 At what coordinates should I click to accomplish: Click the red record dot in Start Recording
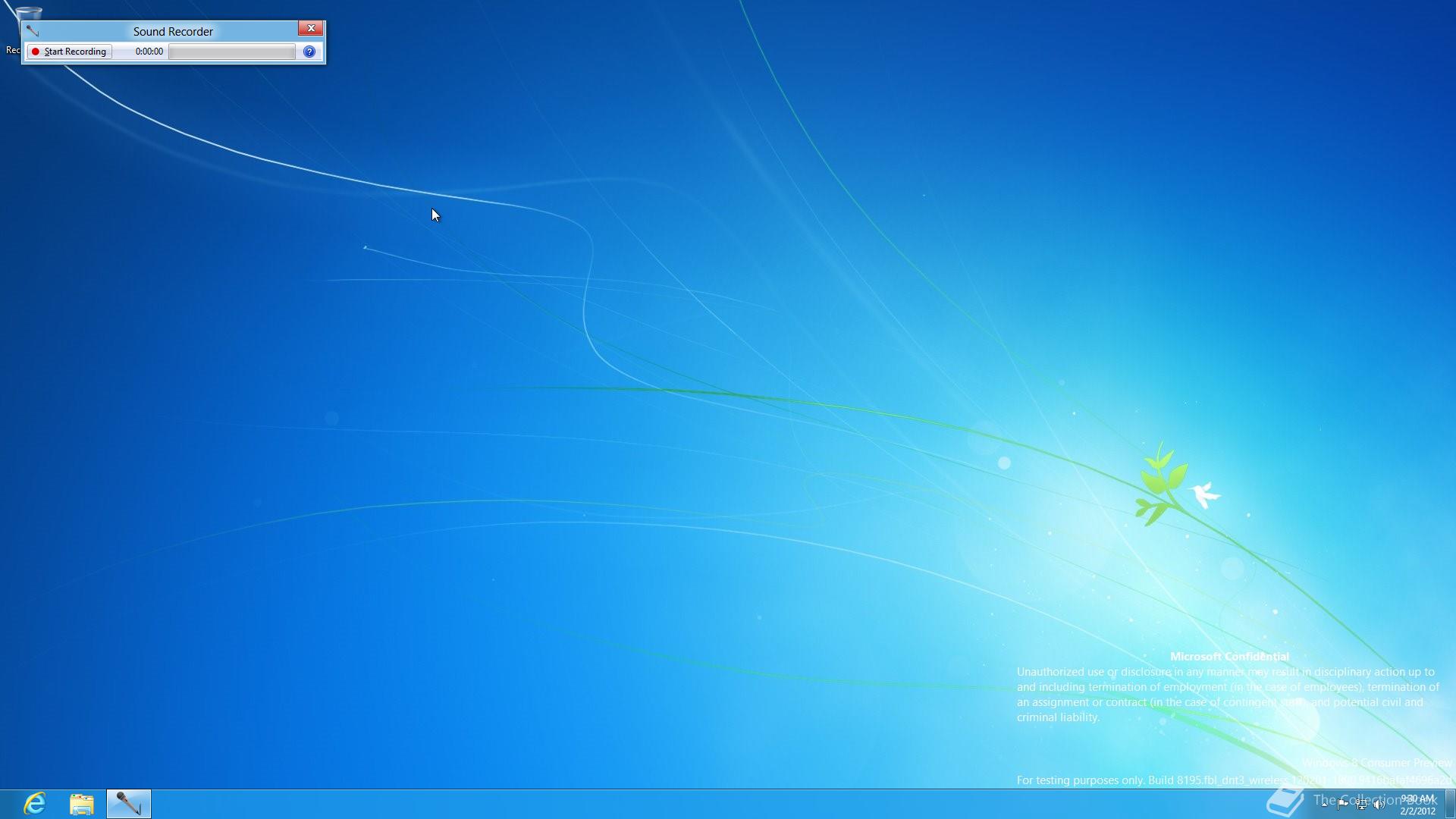click(x=35, y=52)
